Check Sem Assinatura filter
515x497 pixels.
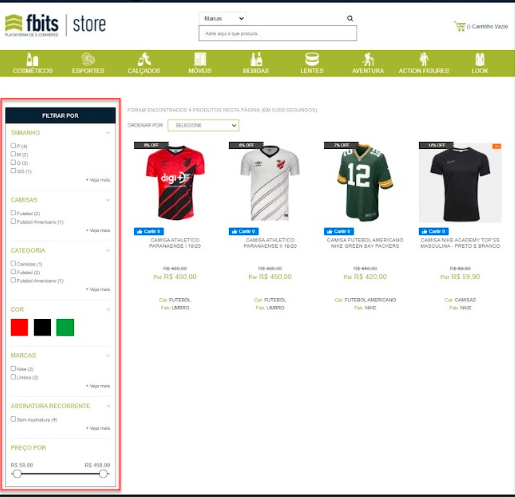coord(13,419)
